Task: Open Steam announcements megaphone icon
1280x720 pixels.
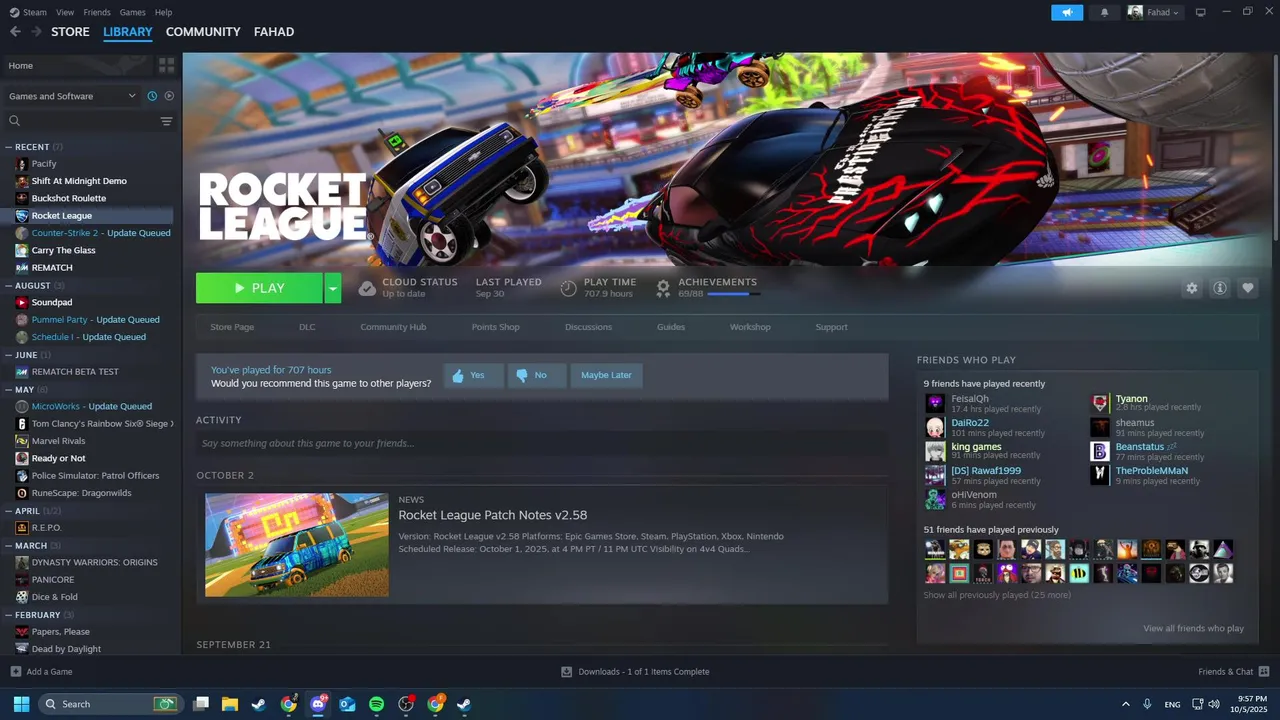Action: coord(1067,12)
